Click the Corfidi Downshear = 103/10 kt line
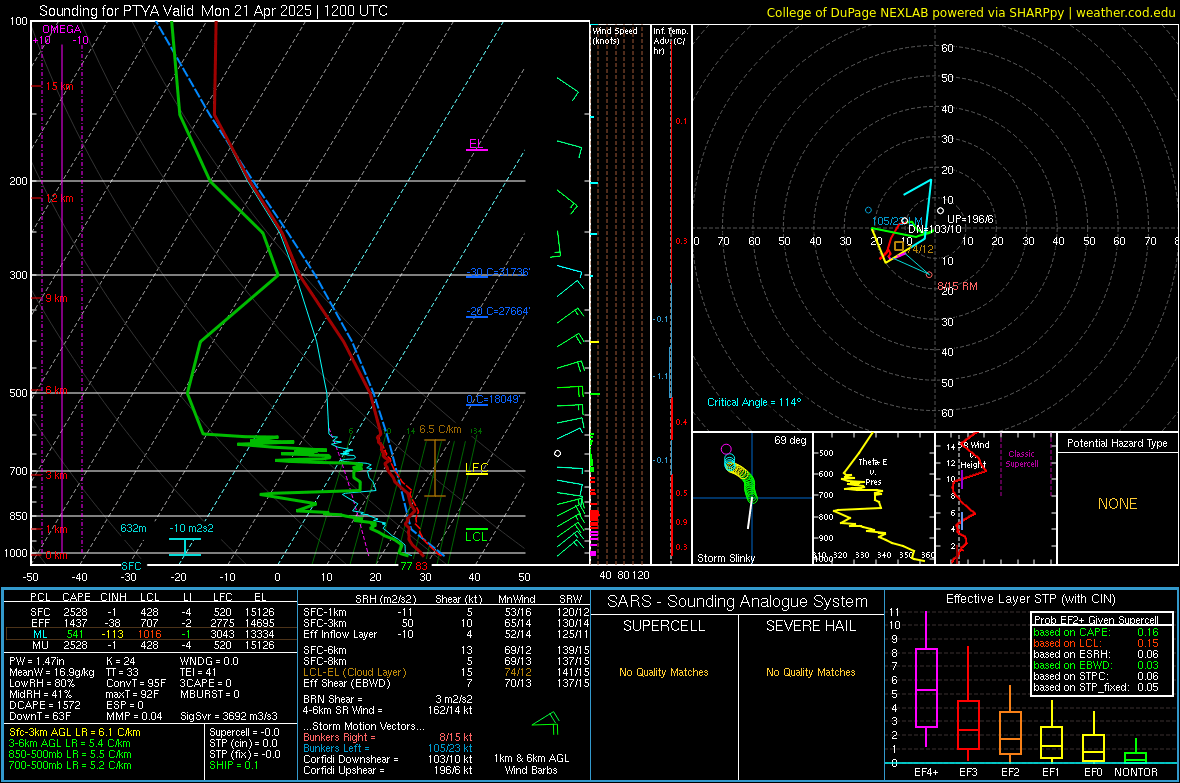Viewport: 1180px width, 783px height. pyautogui.click(x=387, y=759)
